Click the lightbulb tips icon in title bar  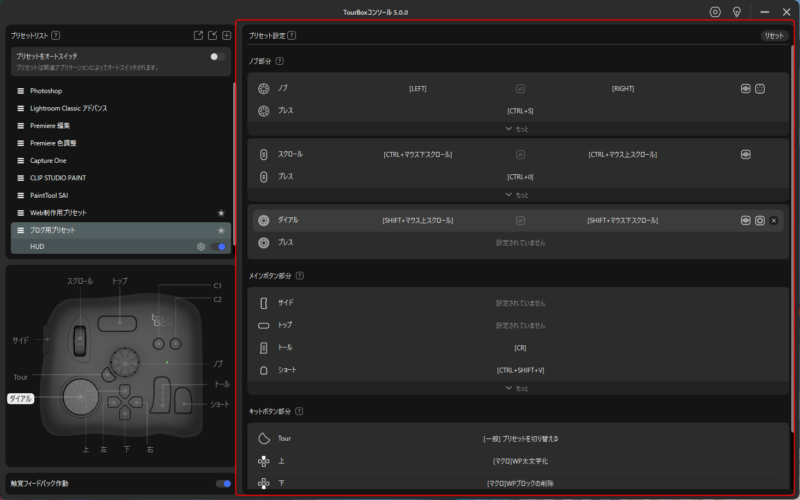(736, 12)
